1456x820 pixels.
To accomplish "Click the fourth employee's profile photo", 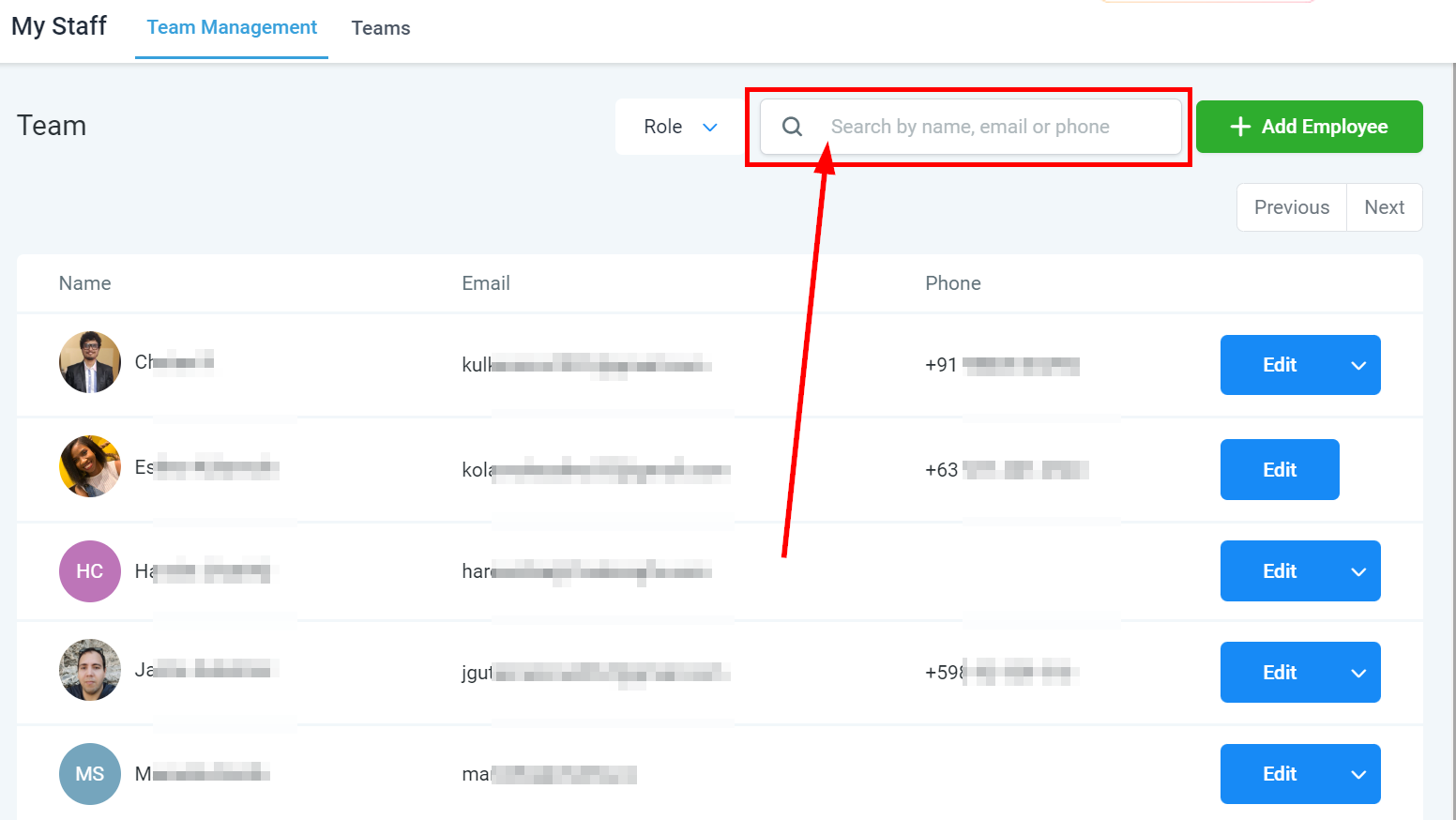I will (90, 670).
